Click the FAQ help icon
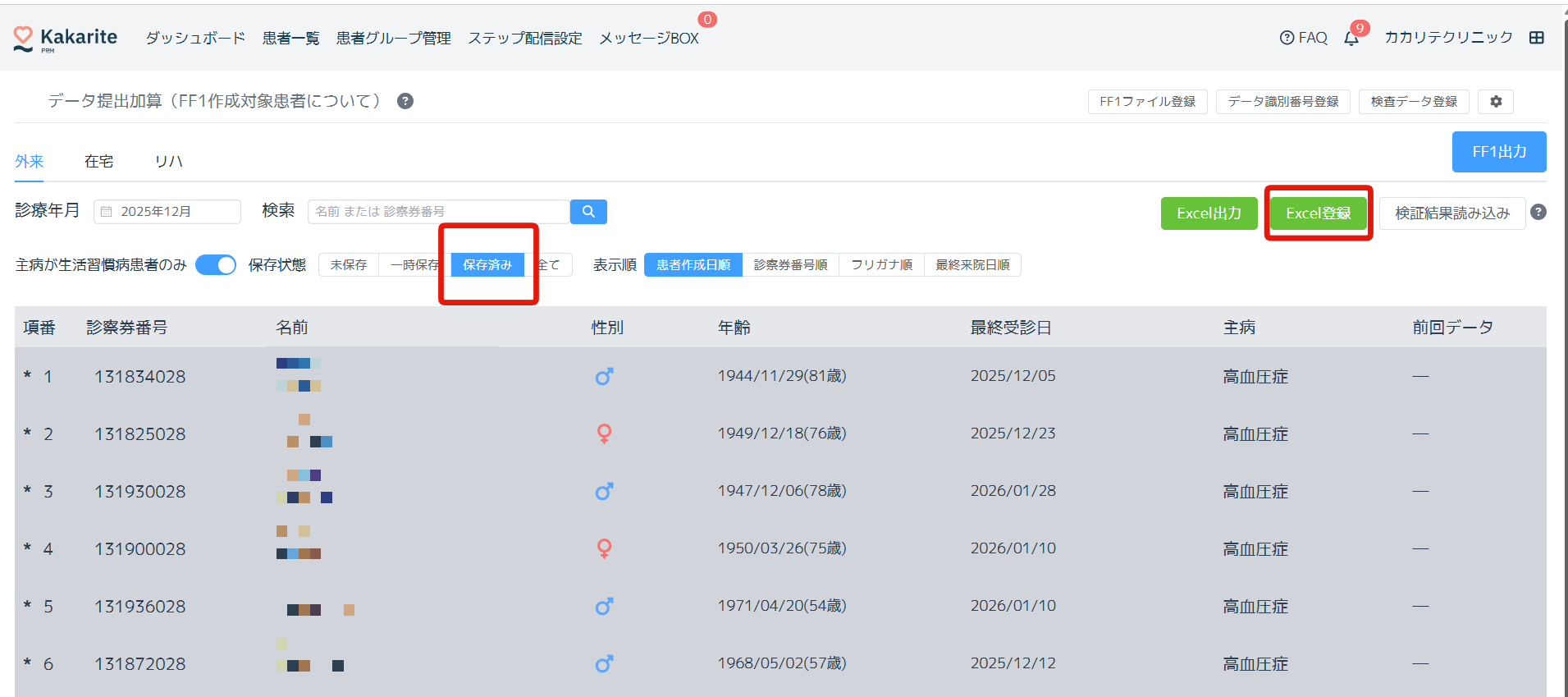 point(1287,38)
